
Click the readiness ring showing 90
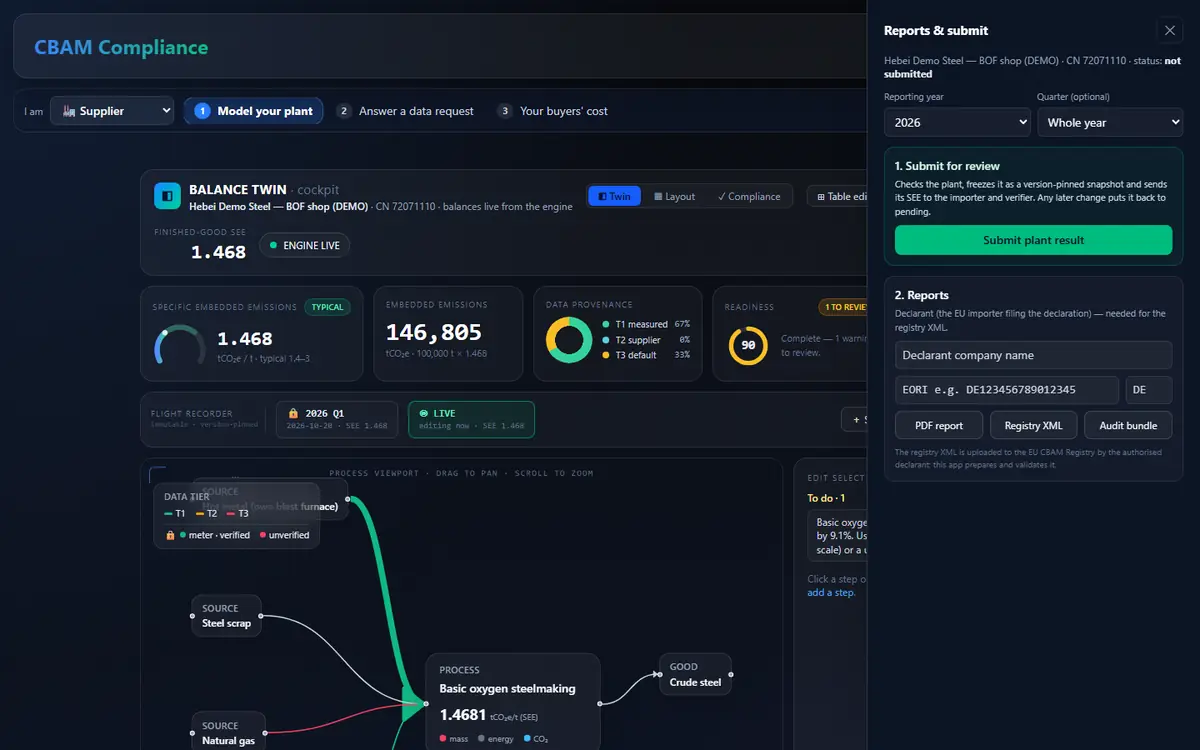point(748,345)
